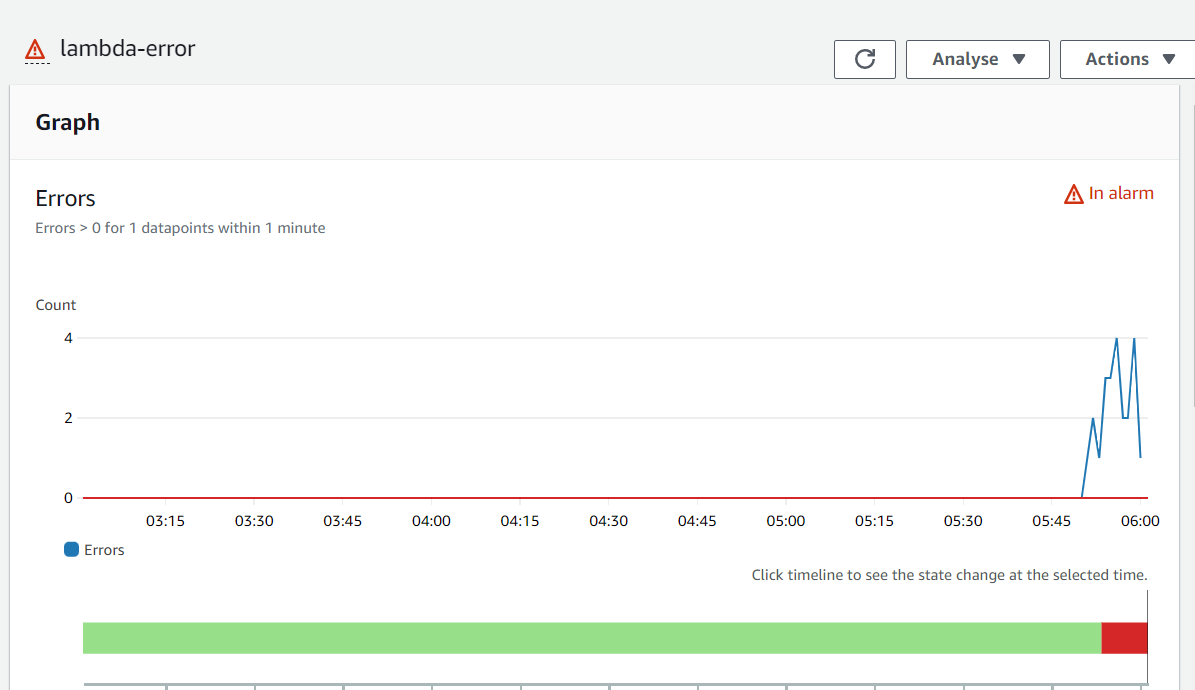Click the 05:45 time axis label
The height and width of the screenshot is (690, 1195).
click(x=1051, y=522)
